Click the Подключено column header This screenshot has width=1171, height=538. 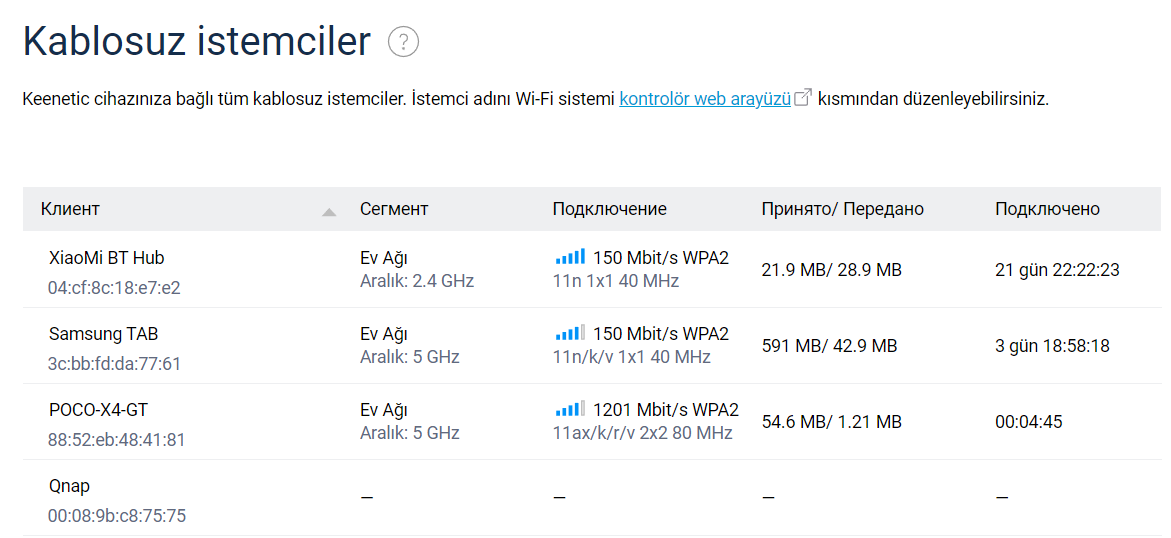(x=1047, y=209)
